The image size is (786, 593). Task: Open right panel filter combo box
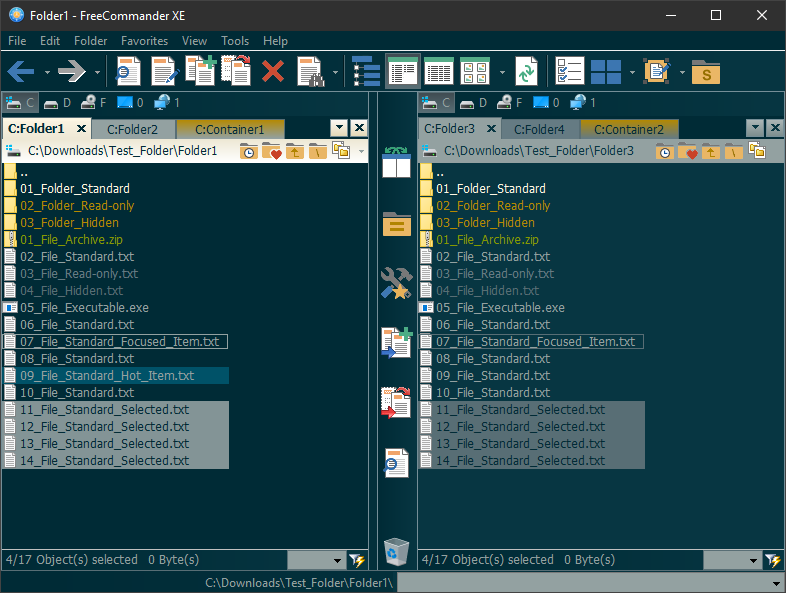(x=732, y=560)
